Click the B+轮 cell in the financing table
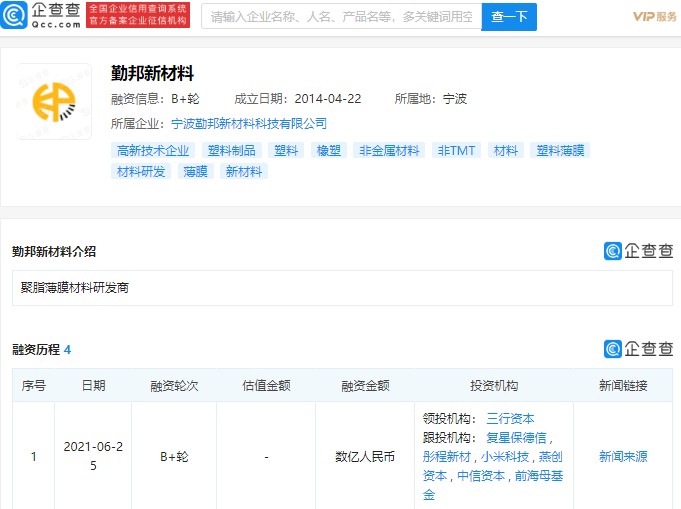The height and width of the screenshot is (509, 681). click(174, 456)
